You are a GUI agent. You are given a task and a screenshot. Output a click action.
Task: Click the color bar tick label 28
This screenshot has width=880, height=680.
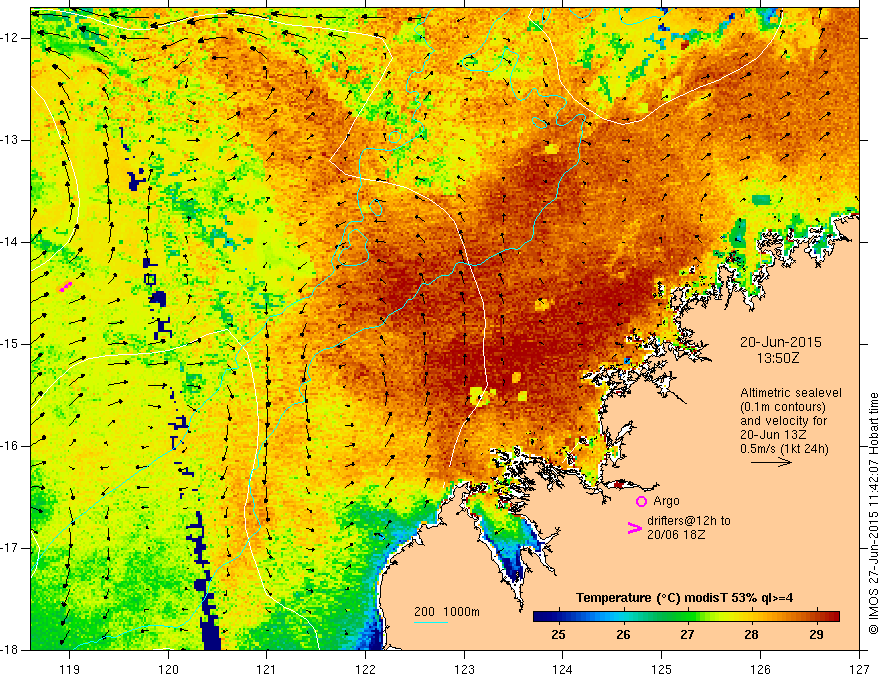click(x=751, y=635)
